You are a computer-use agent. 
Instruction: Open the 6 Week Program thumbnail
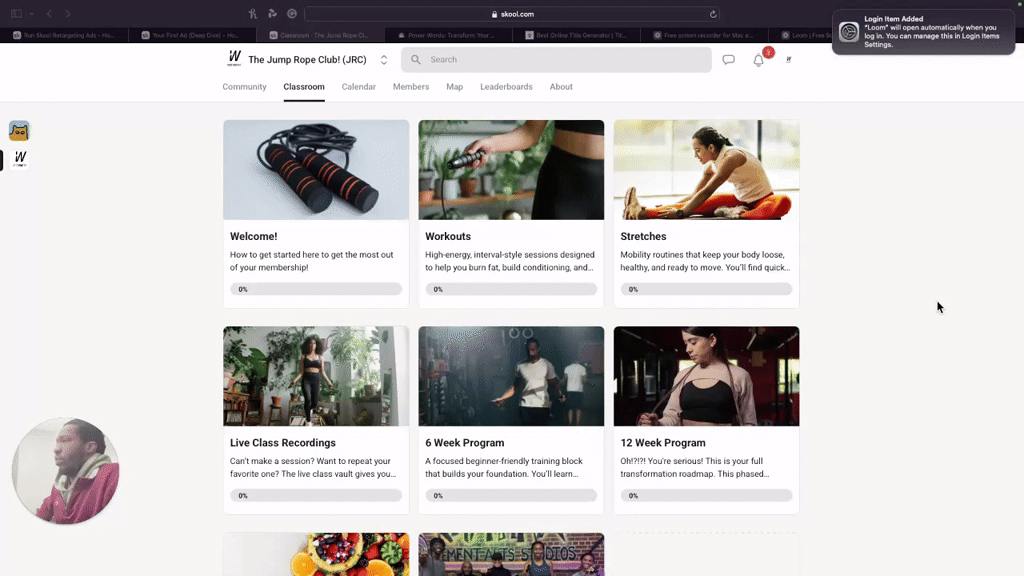click(511, 376)
